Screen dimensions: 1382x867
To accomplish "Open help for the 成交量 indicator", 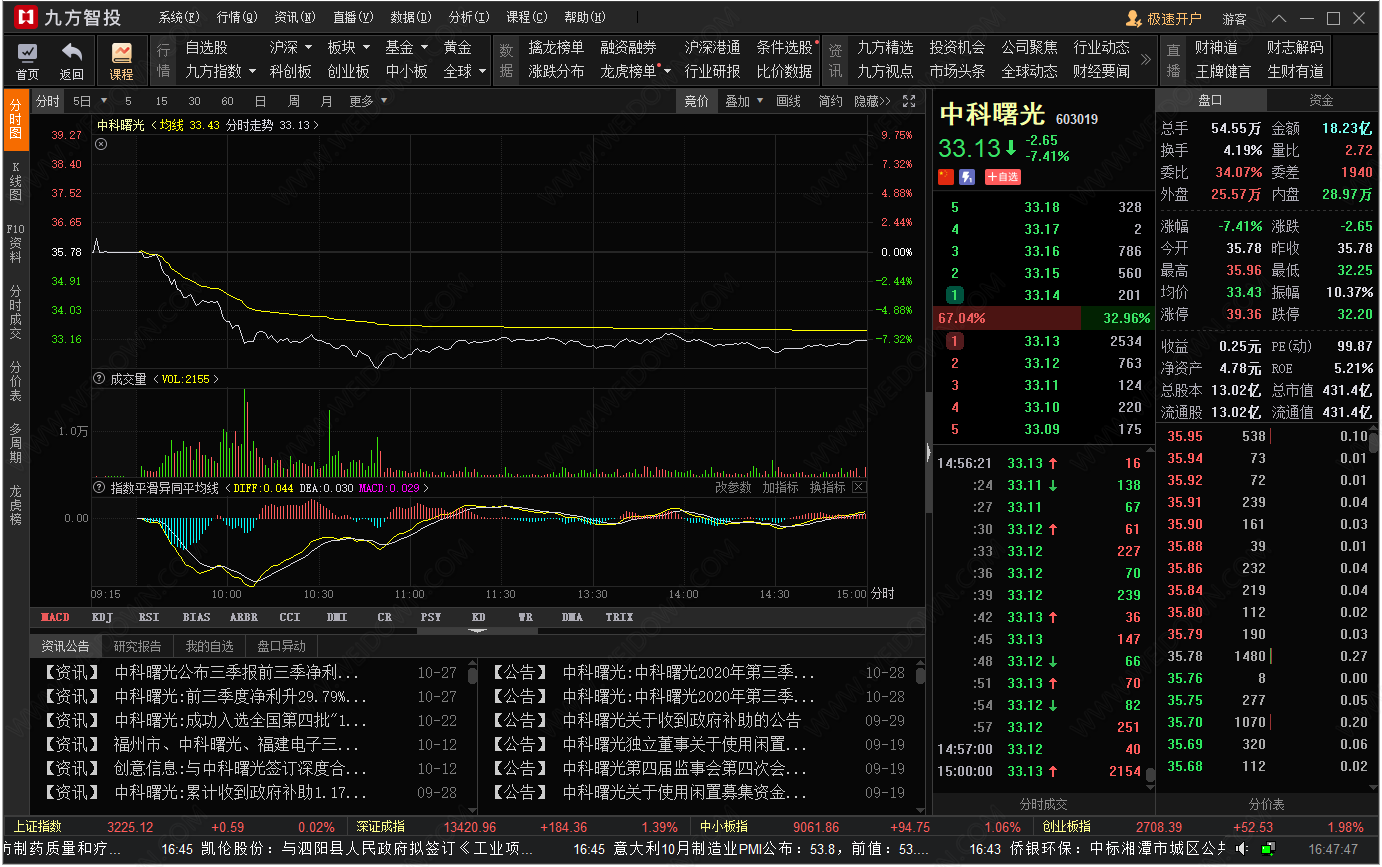I will click(x=99, y=379).
